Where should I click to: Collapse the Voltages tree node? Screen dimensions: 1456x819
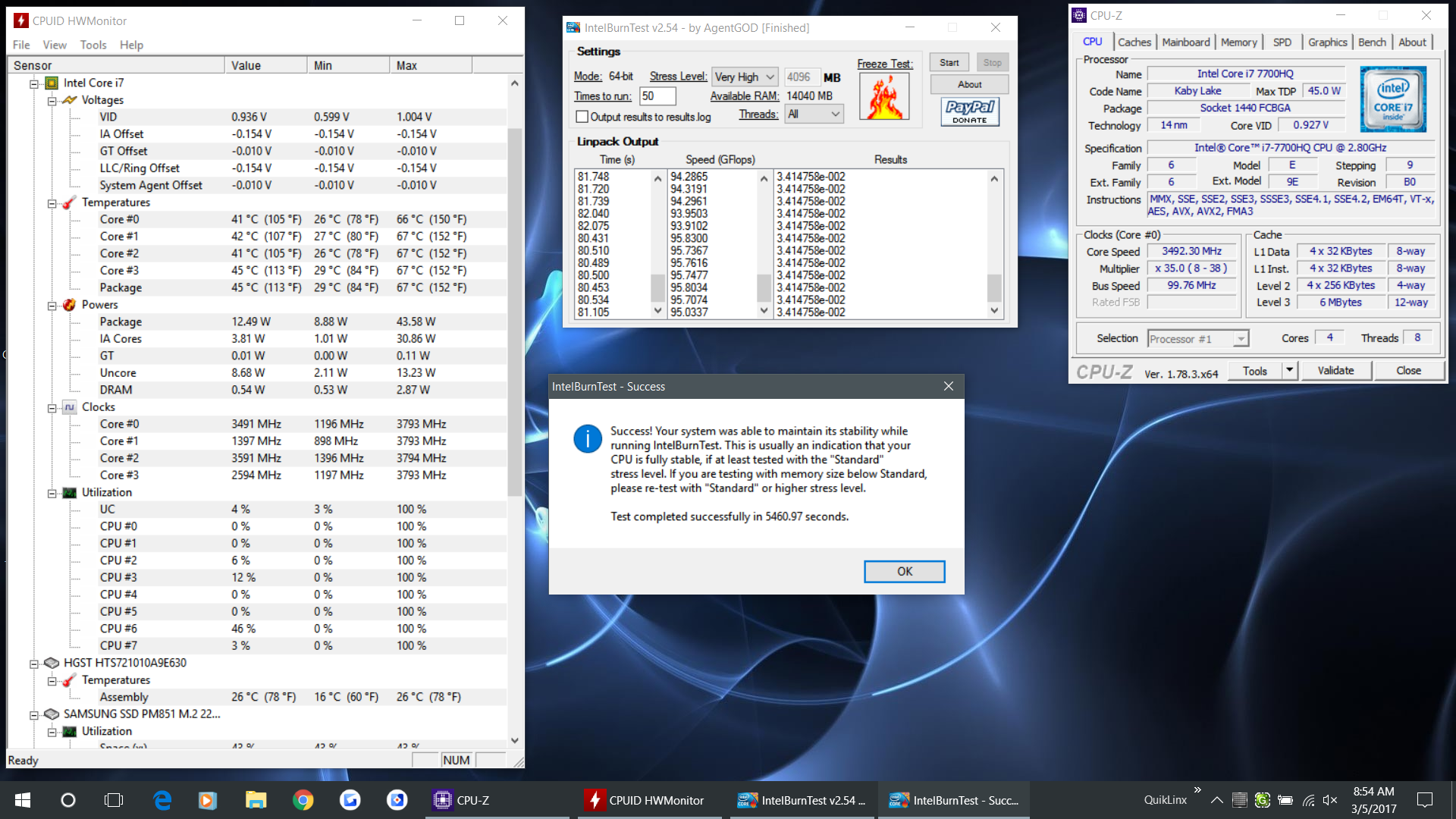(x=52, y=100)
